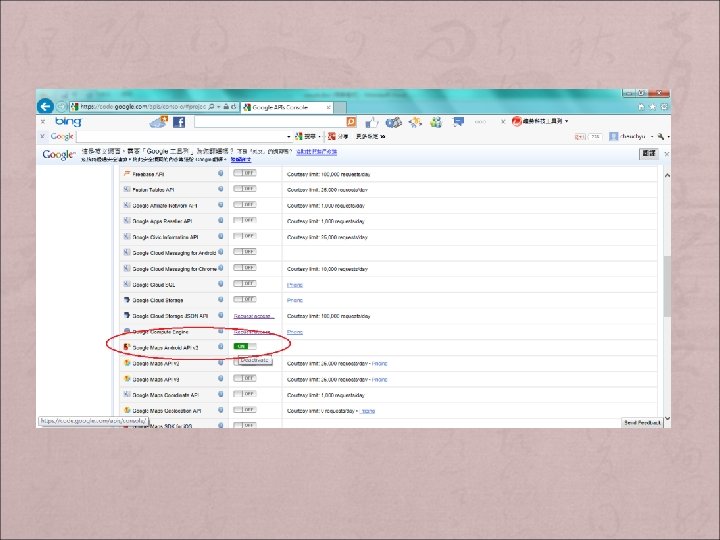The image size is (720, 540).
Task: Open Google toolbar search box dropdown arrow
Action: pos(288,137)
